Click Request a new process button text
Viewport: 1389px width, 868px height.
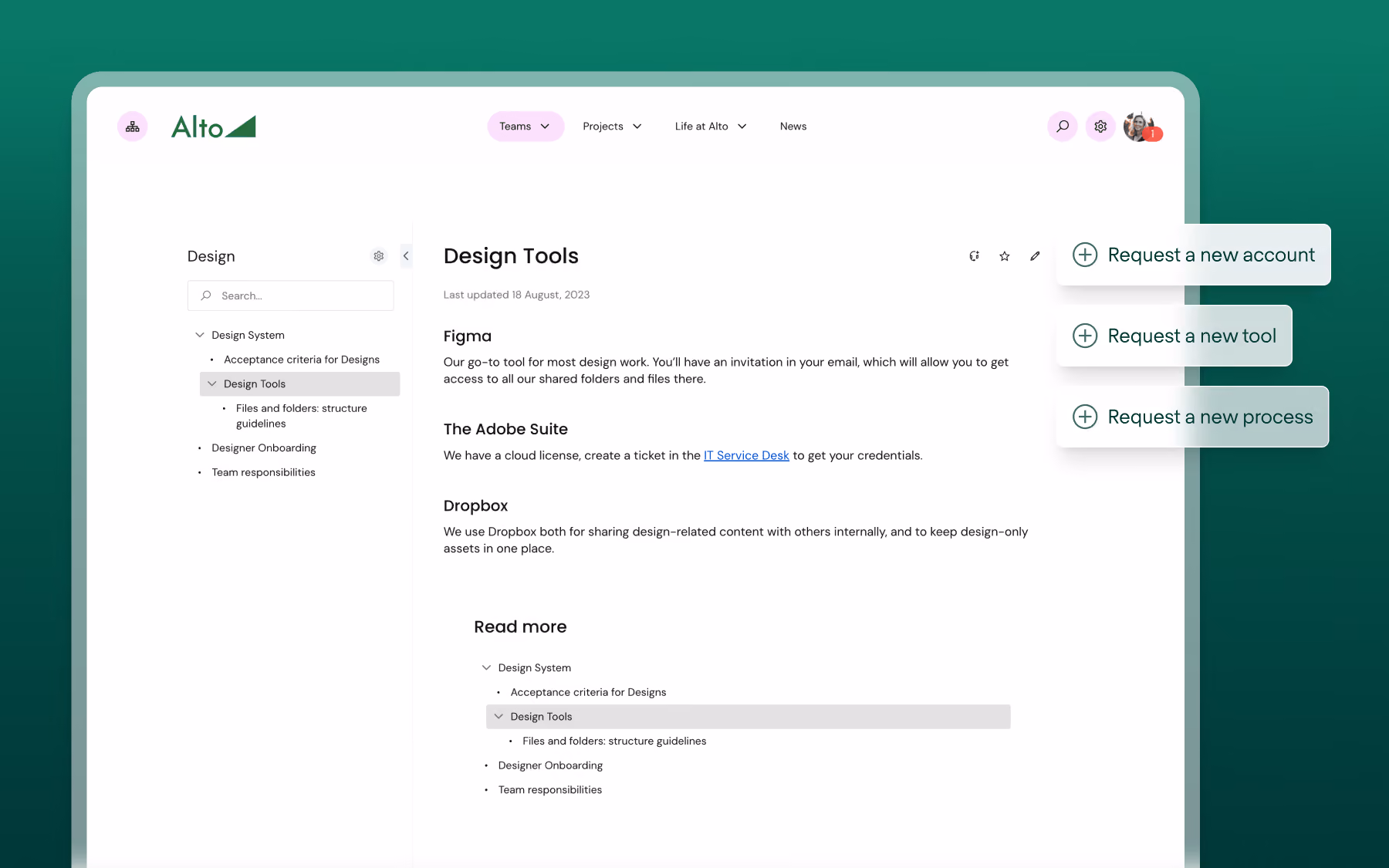(x=1211, y=417)
